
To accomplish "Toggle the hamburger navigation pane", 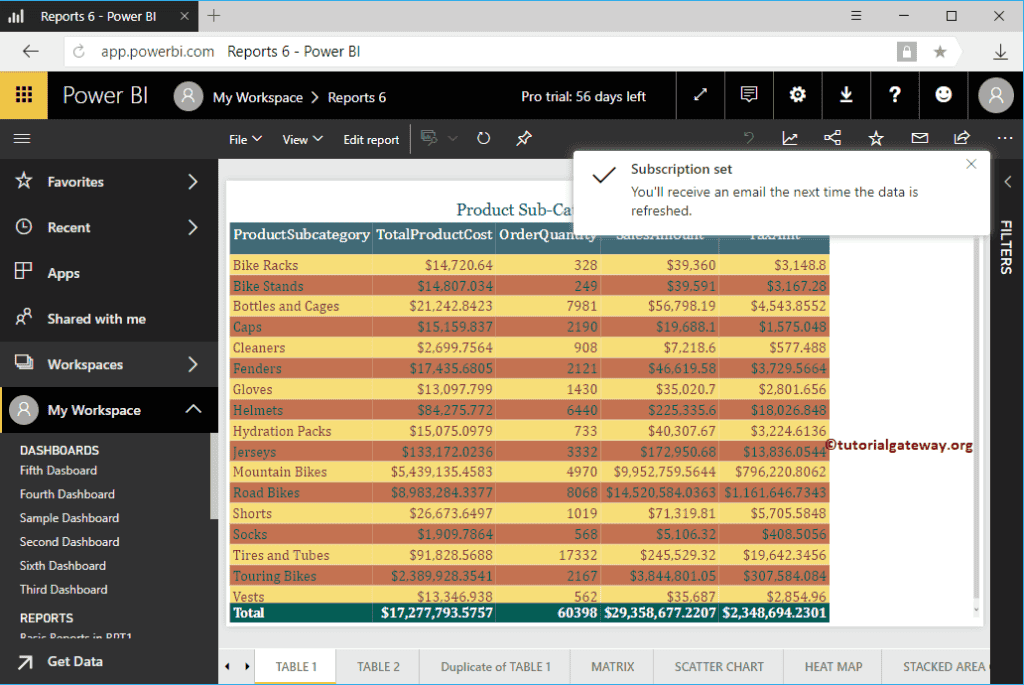I will (x=22, y=139).
